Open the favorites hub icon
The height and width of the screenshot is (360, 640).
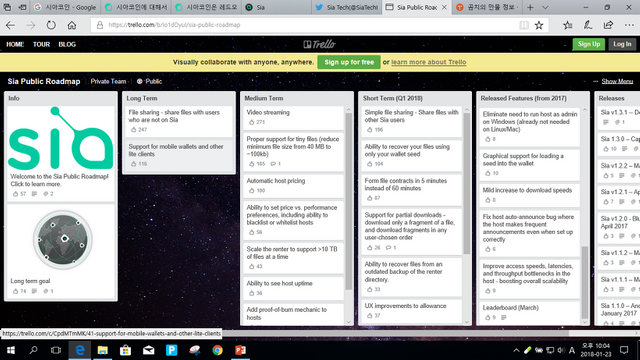[567, 25]
